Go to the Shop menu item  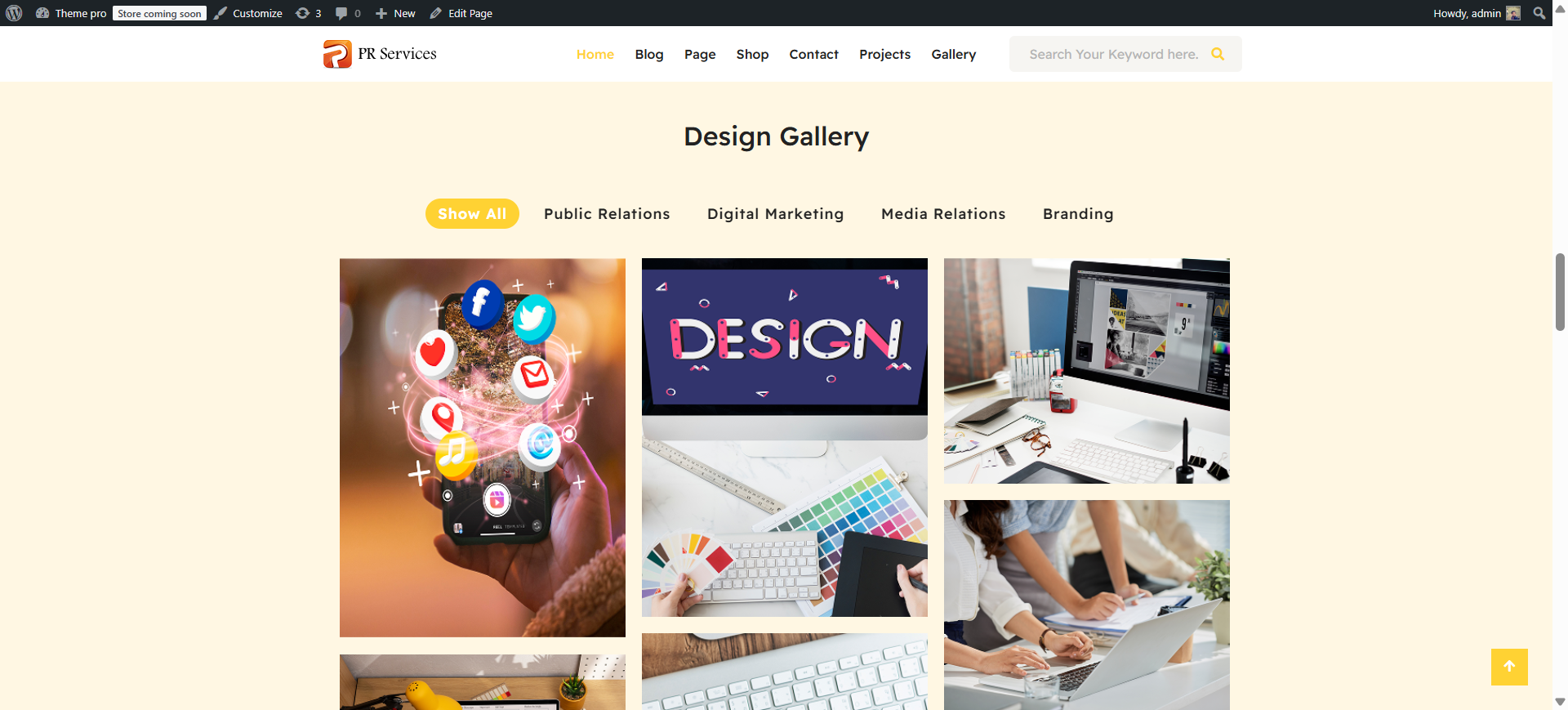pos(752,54)
